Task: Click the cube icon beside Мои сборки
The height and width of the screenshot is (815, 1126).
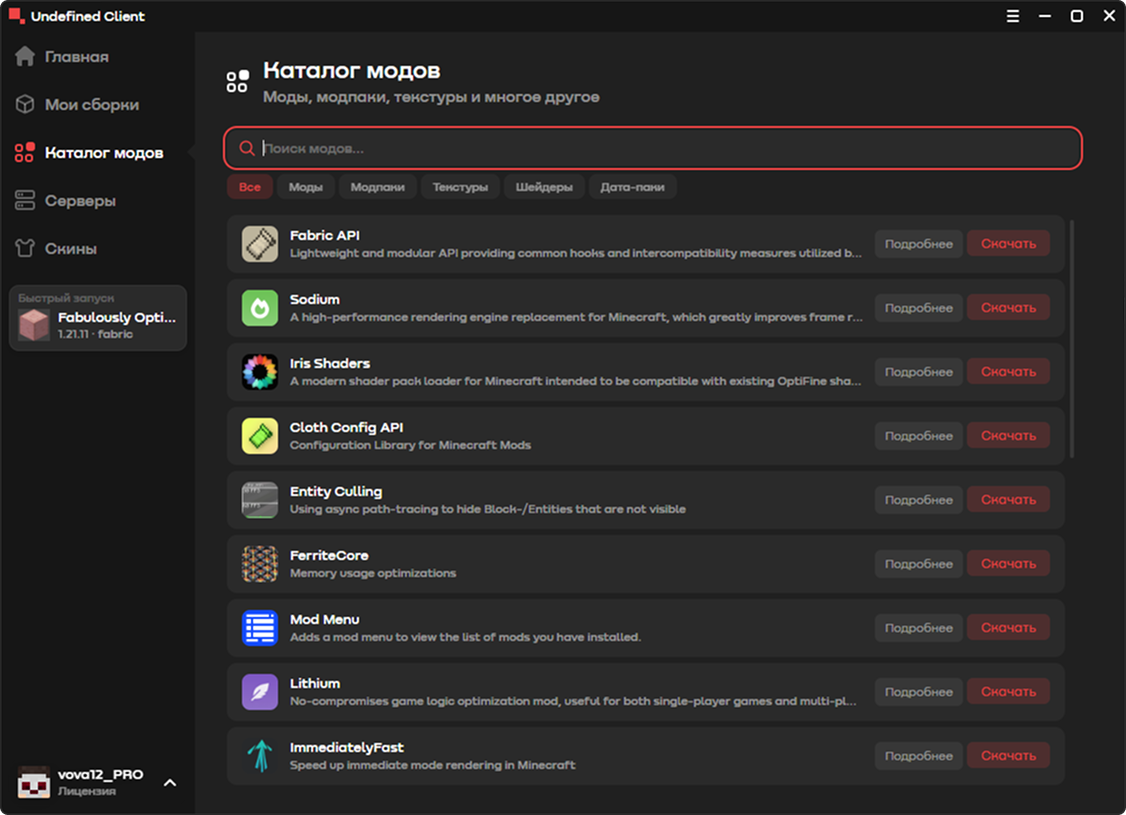Action: coord(25,104)
